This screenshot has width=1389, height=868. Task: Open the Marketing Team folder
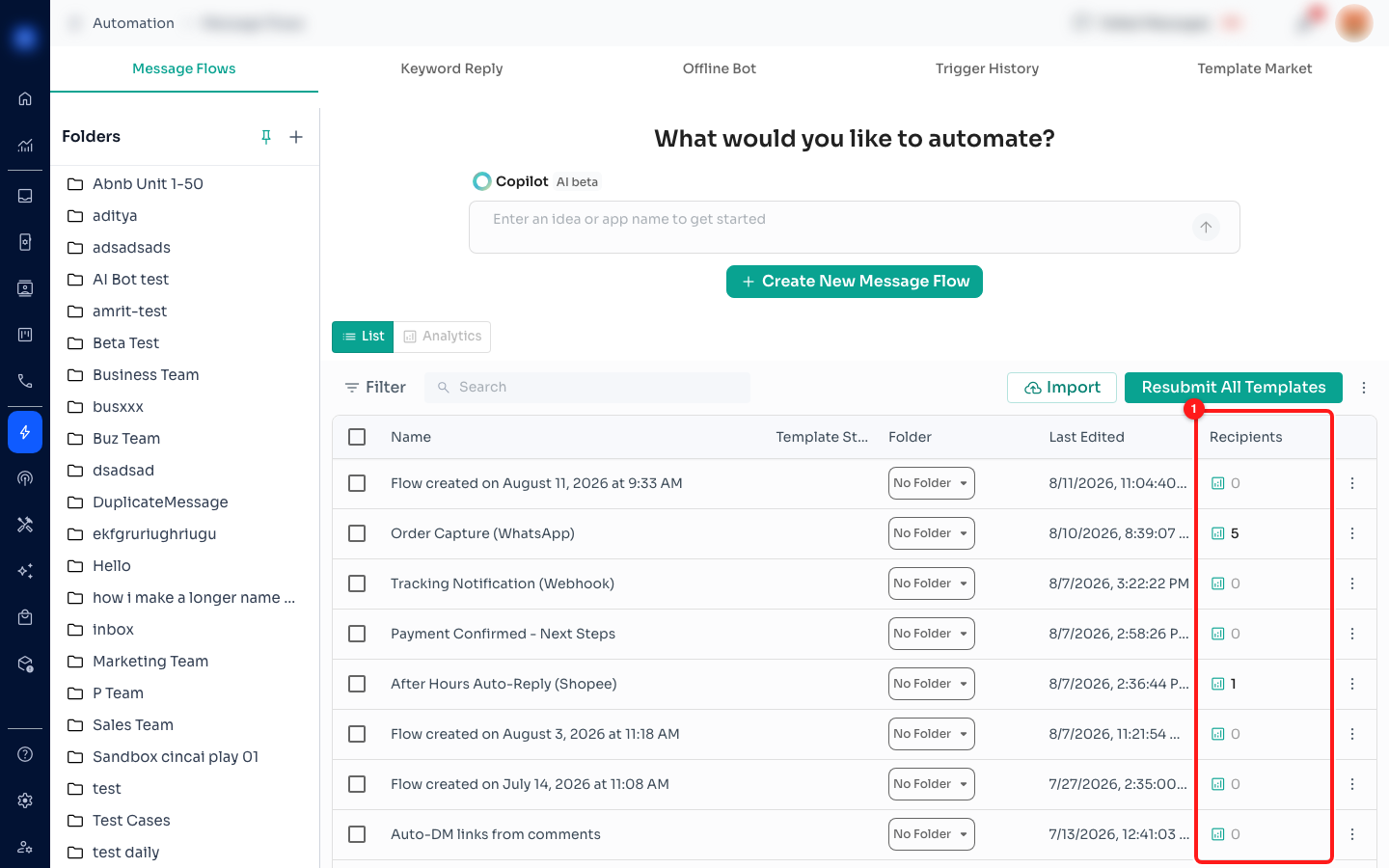coord(184,662)
